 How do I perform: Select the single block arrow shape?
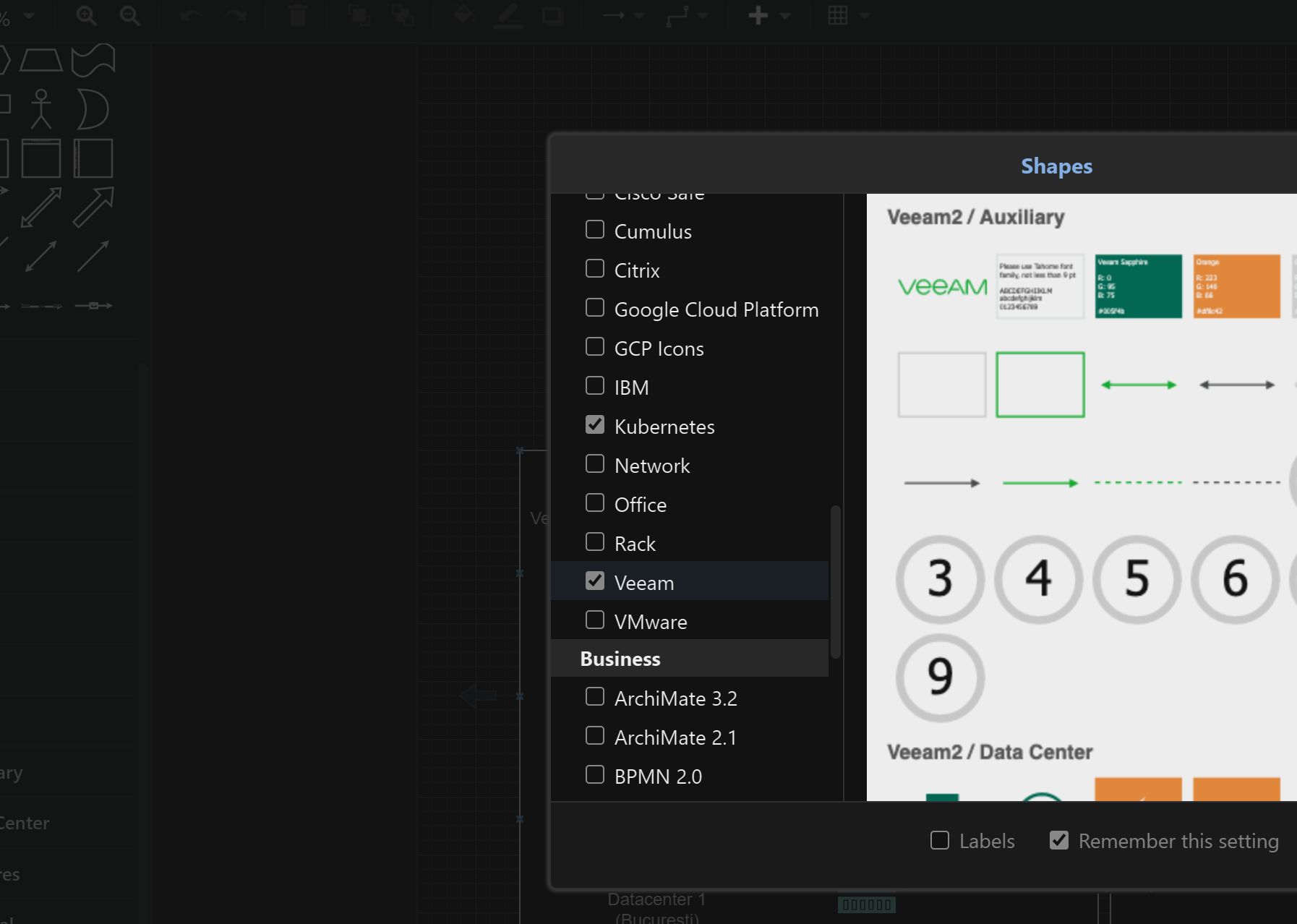click(93, 208)
